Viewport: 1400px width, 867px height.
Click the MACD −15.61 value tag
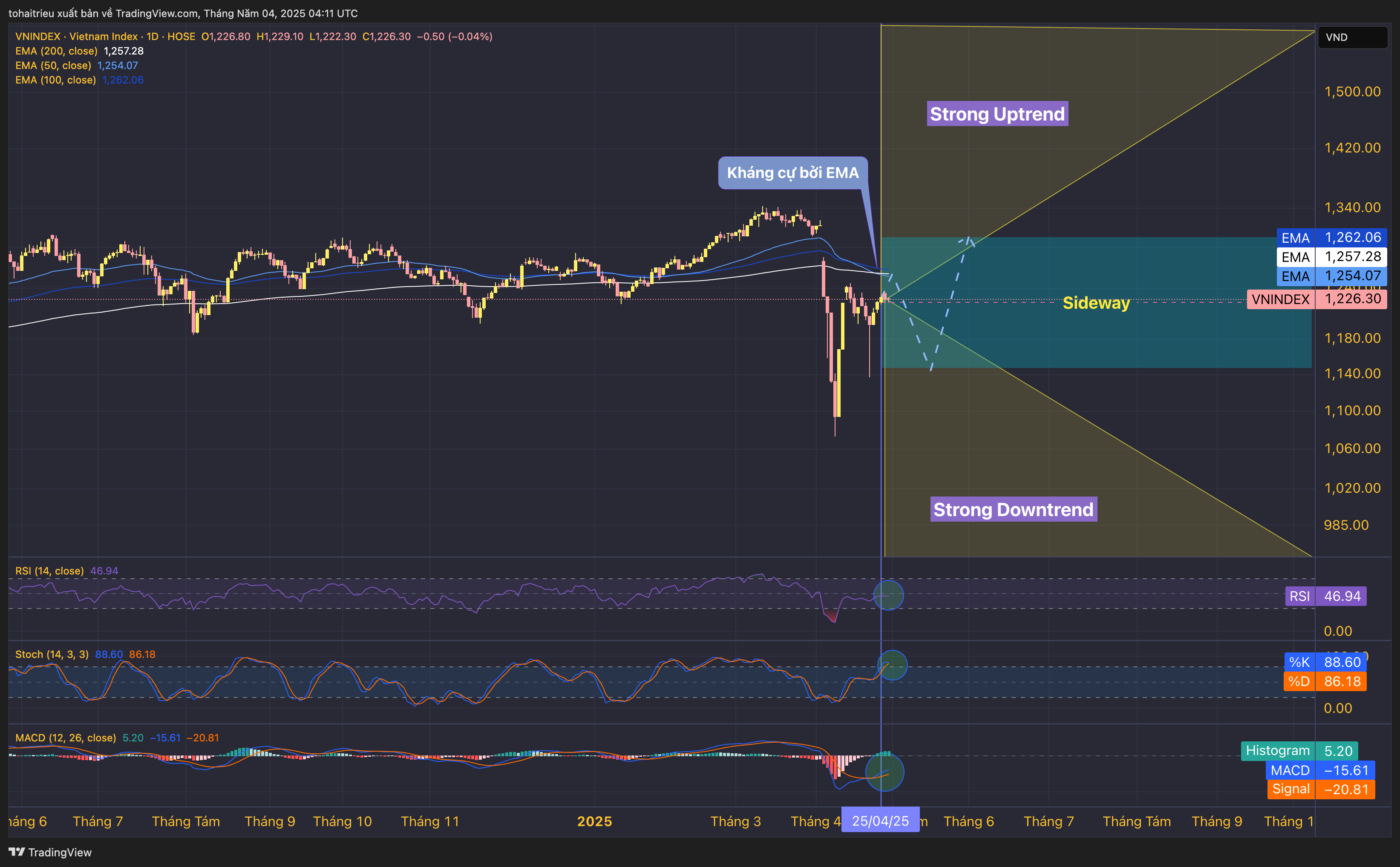pos(1320,770)
